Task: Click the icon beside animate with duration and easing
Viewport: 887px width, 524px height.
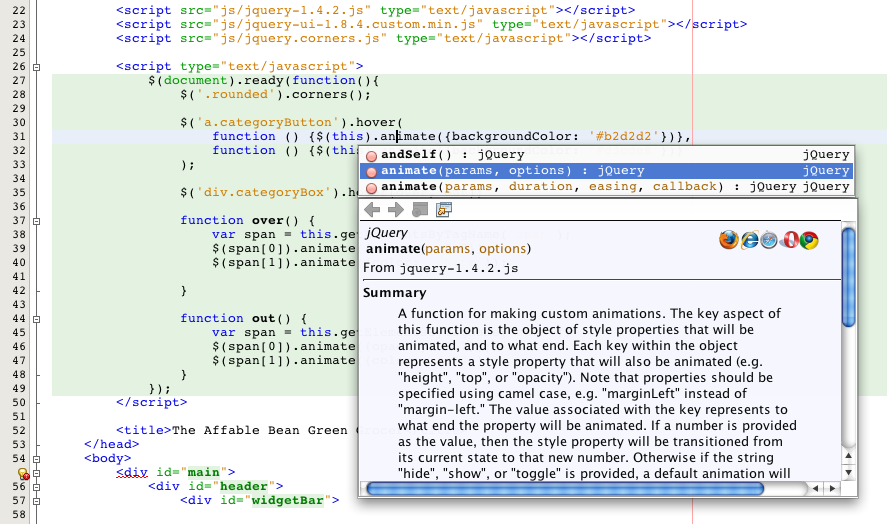Action: (x=371, y=187)
